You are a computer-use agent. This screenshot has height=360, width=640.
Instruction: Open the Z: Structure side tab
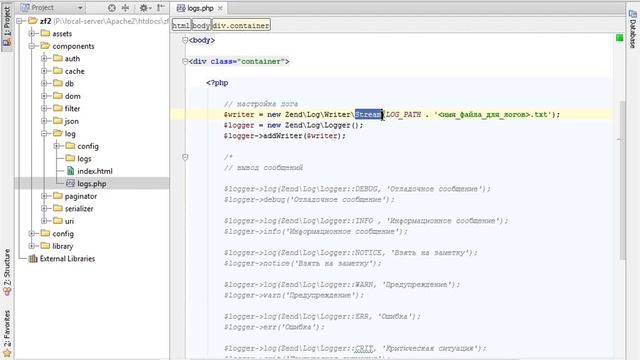point(7,272)
